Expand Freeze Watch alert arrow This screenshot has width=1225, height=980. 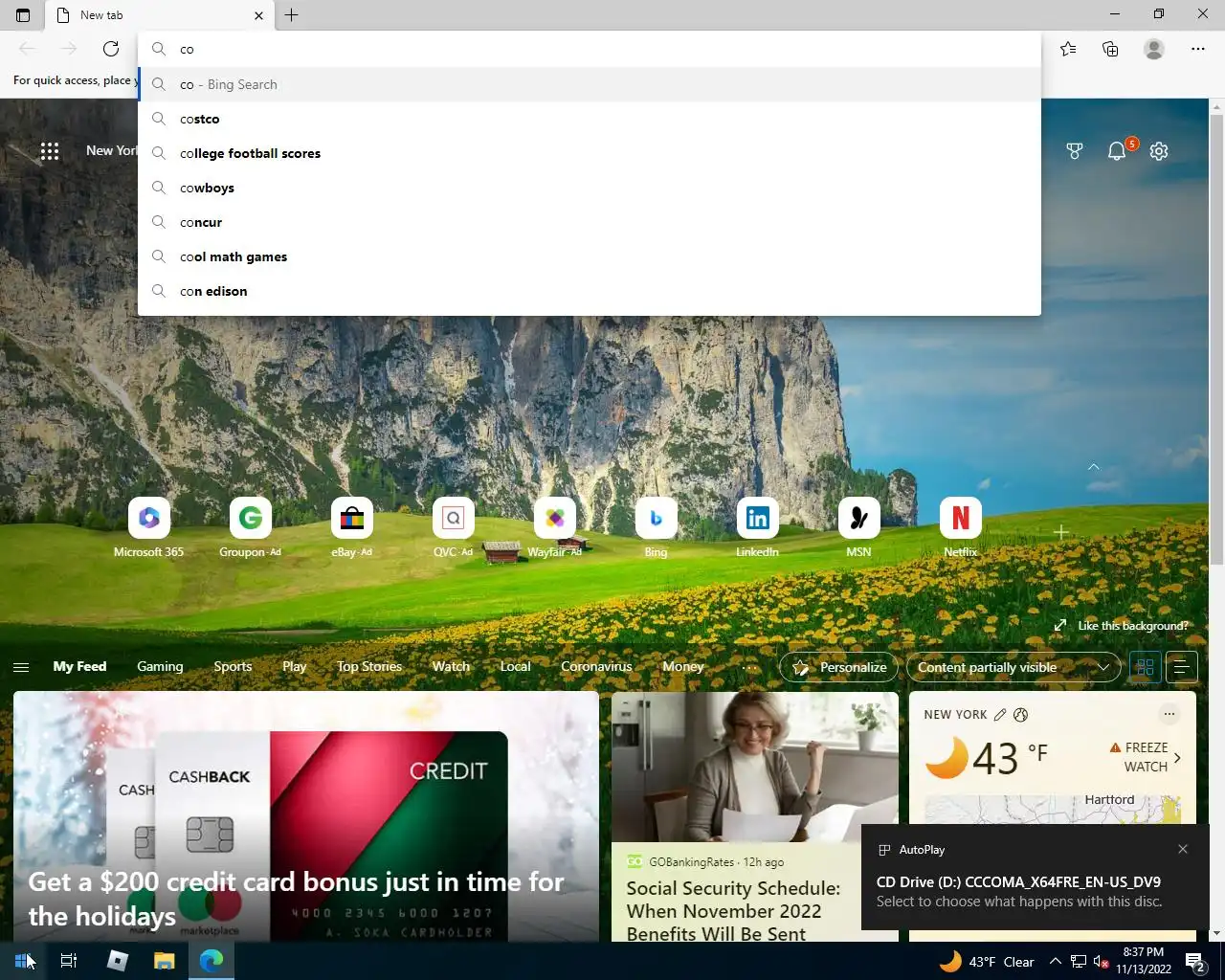[x=1177, y=758]
